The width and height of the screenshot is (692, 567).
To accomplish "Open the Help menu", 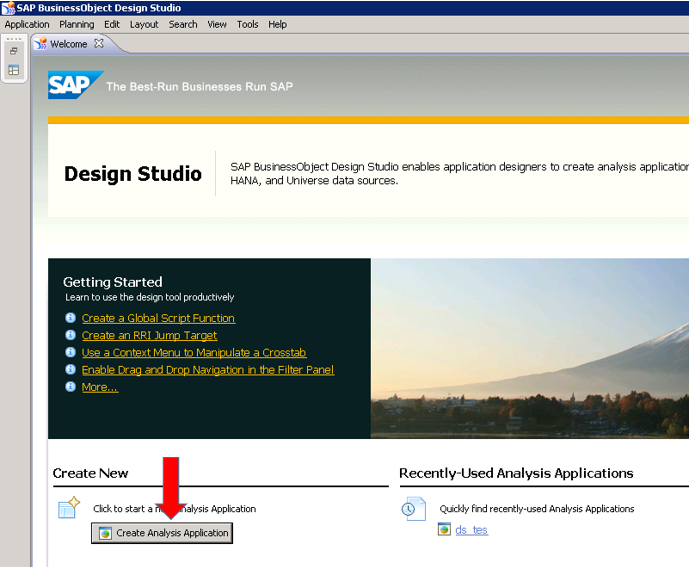I will tap(277, 24).
